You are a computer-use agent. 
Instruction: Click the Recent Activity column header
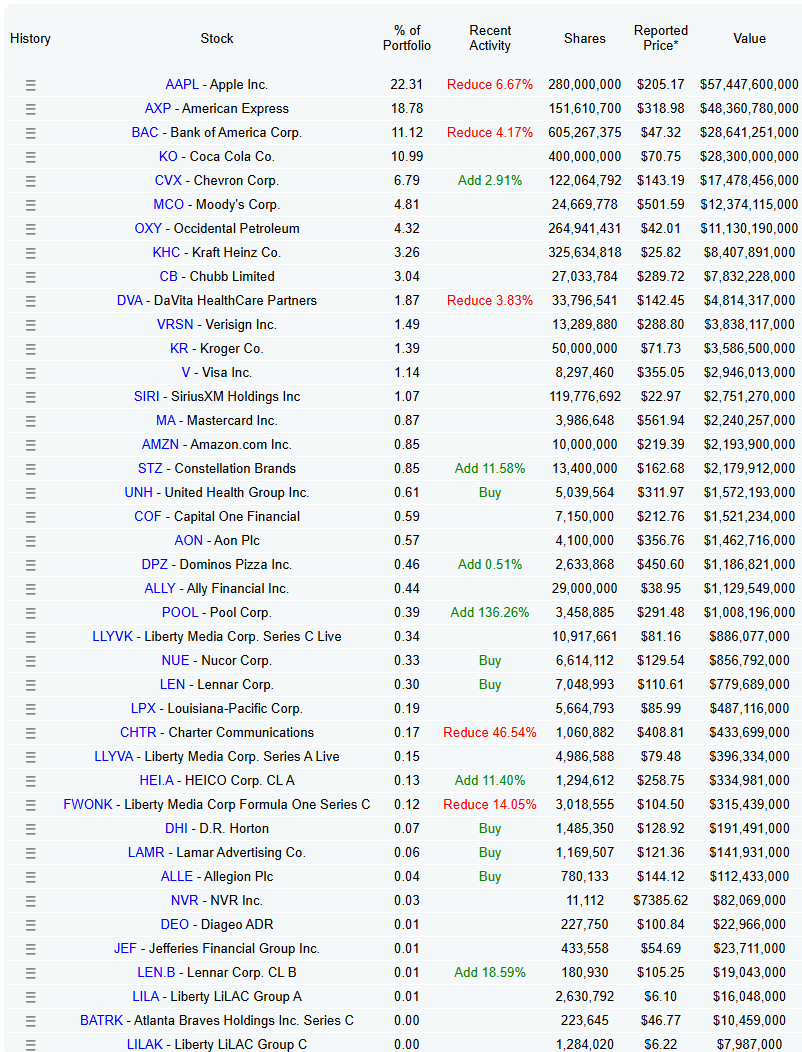(x=490, y=38)
